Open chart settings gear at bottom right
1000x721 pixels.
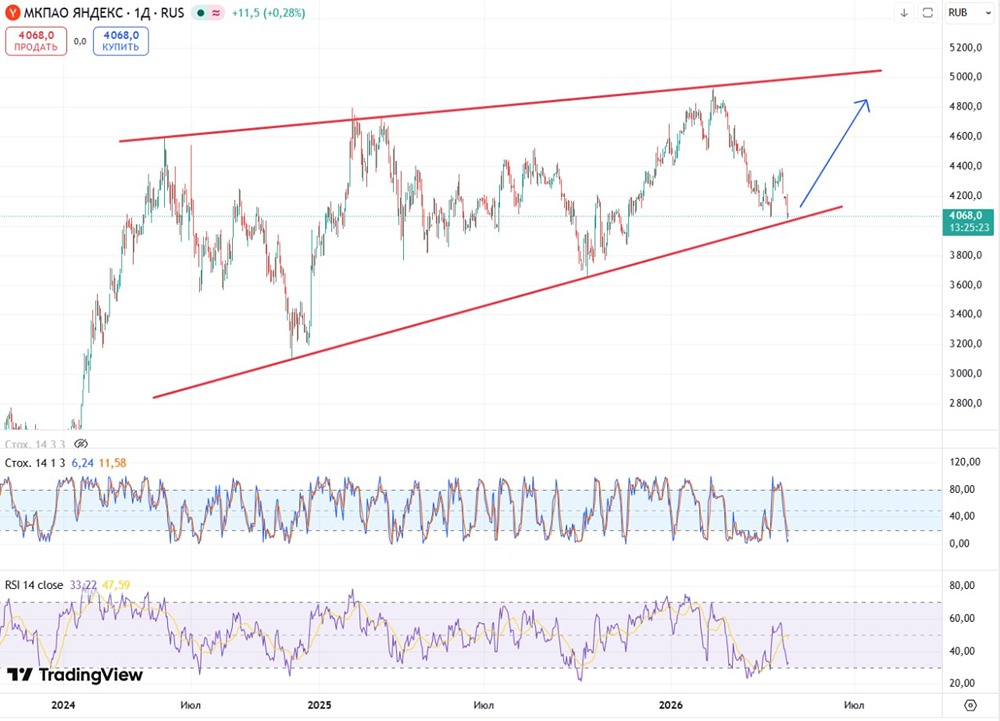(970, 705)
